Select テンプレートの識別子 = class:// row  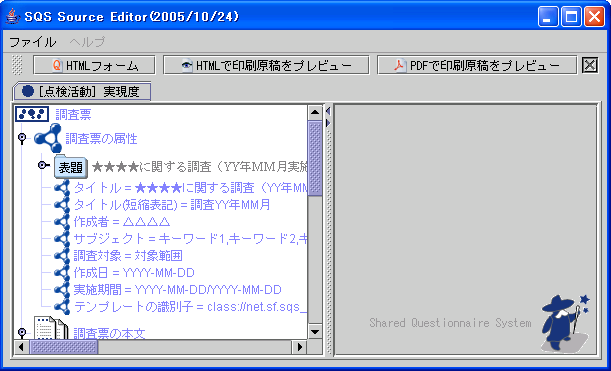tap(190, 307)
